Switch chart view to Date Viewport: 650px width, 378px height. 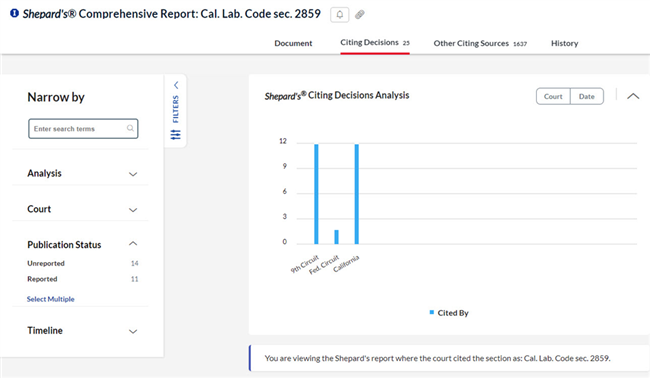(587, 96)
